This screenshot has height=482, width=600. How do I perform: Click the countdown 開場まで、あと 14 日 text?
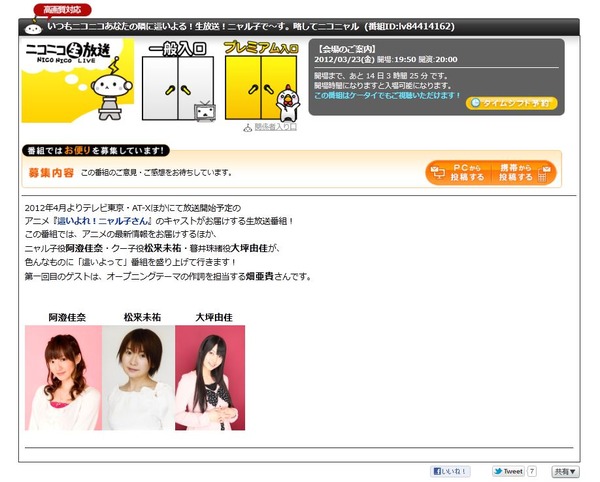click(x=382, y=76)
